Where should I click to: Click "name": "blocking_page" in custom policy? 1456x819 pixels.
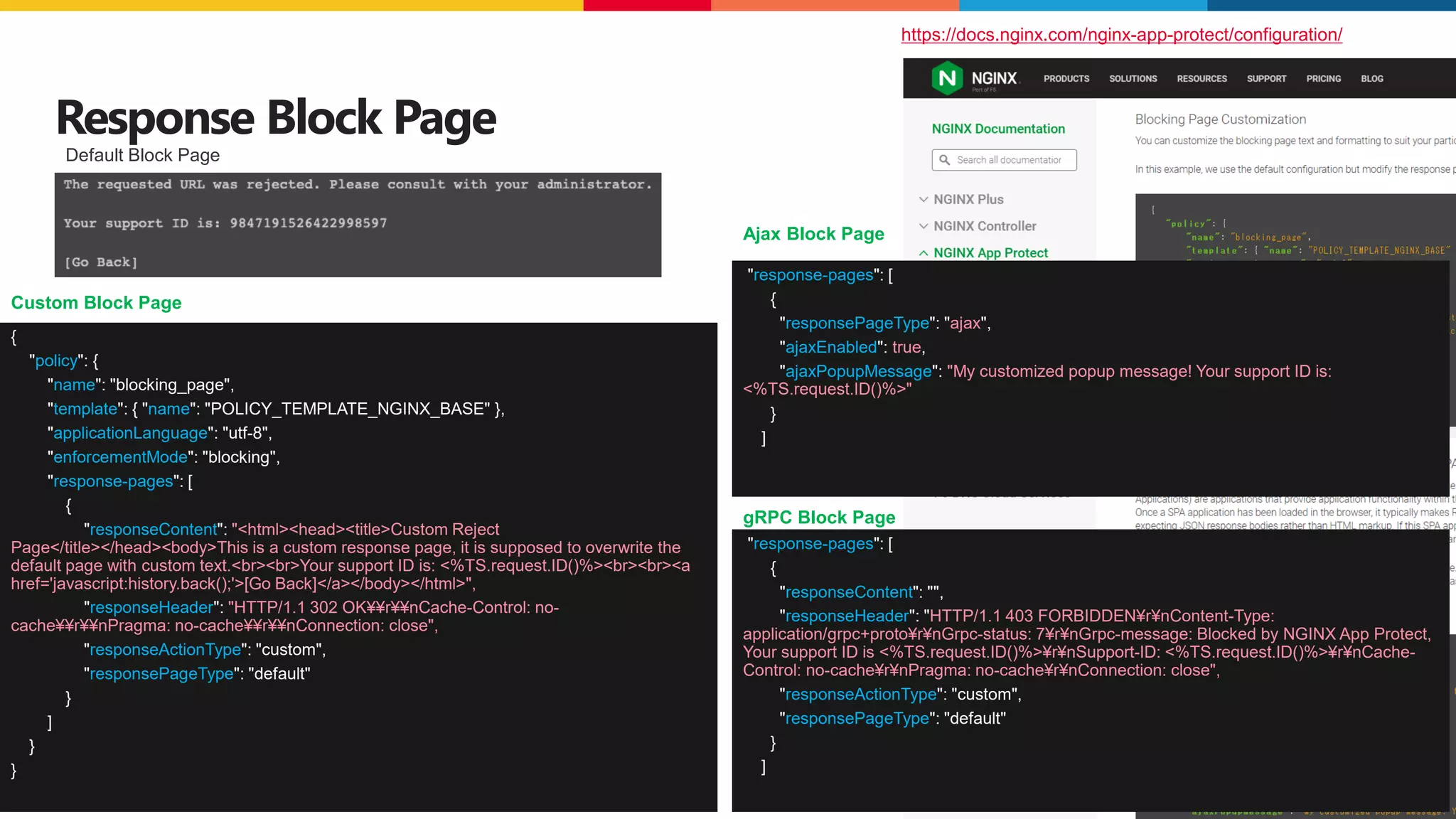pyautogui.click(x=141, y=385)
